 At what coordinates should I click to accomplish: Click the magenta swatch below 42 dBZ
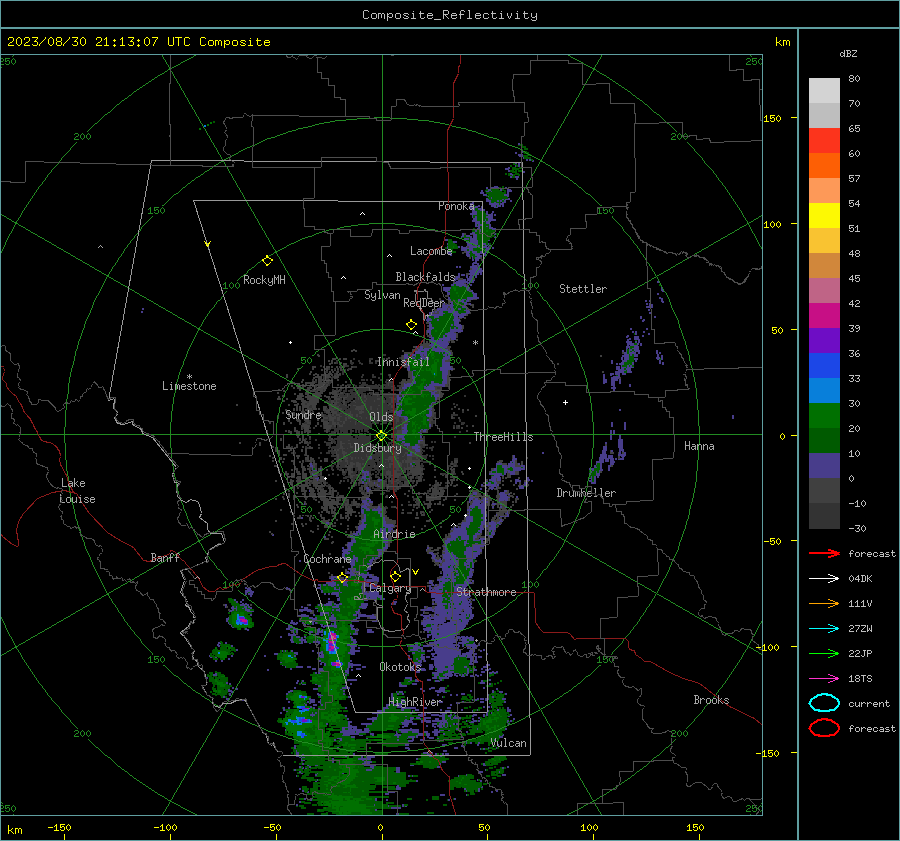pyautogui.click(x=824, y=315)
